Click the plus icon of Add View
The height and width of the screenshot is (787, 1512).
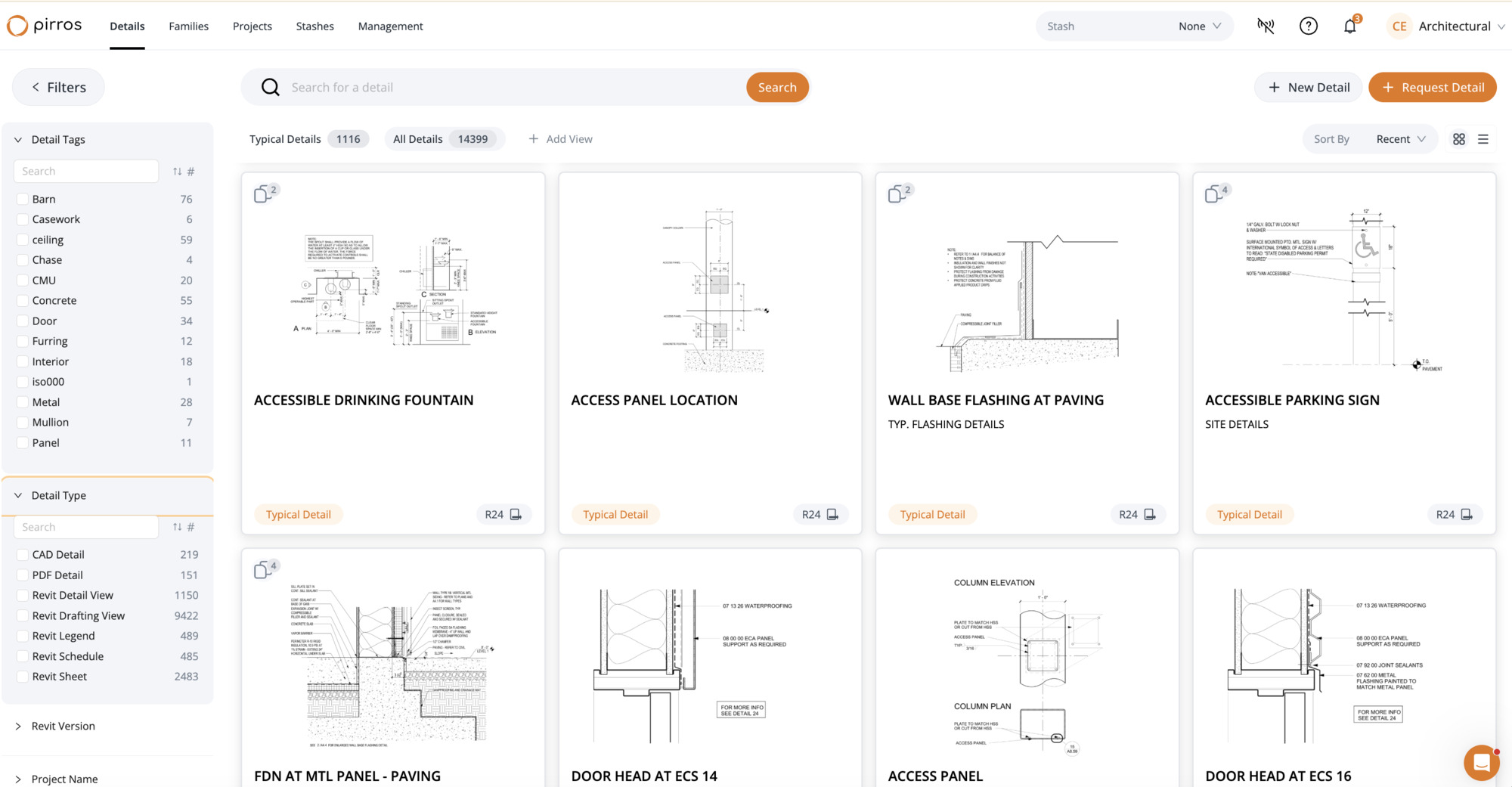coord(533,139)
